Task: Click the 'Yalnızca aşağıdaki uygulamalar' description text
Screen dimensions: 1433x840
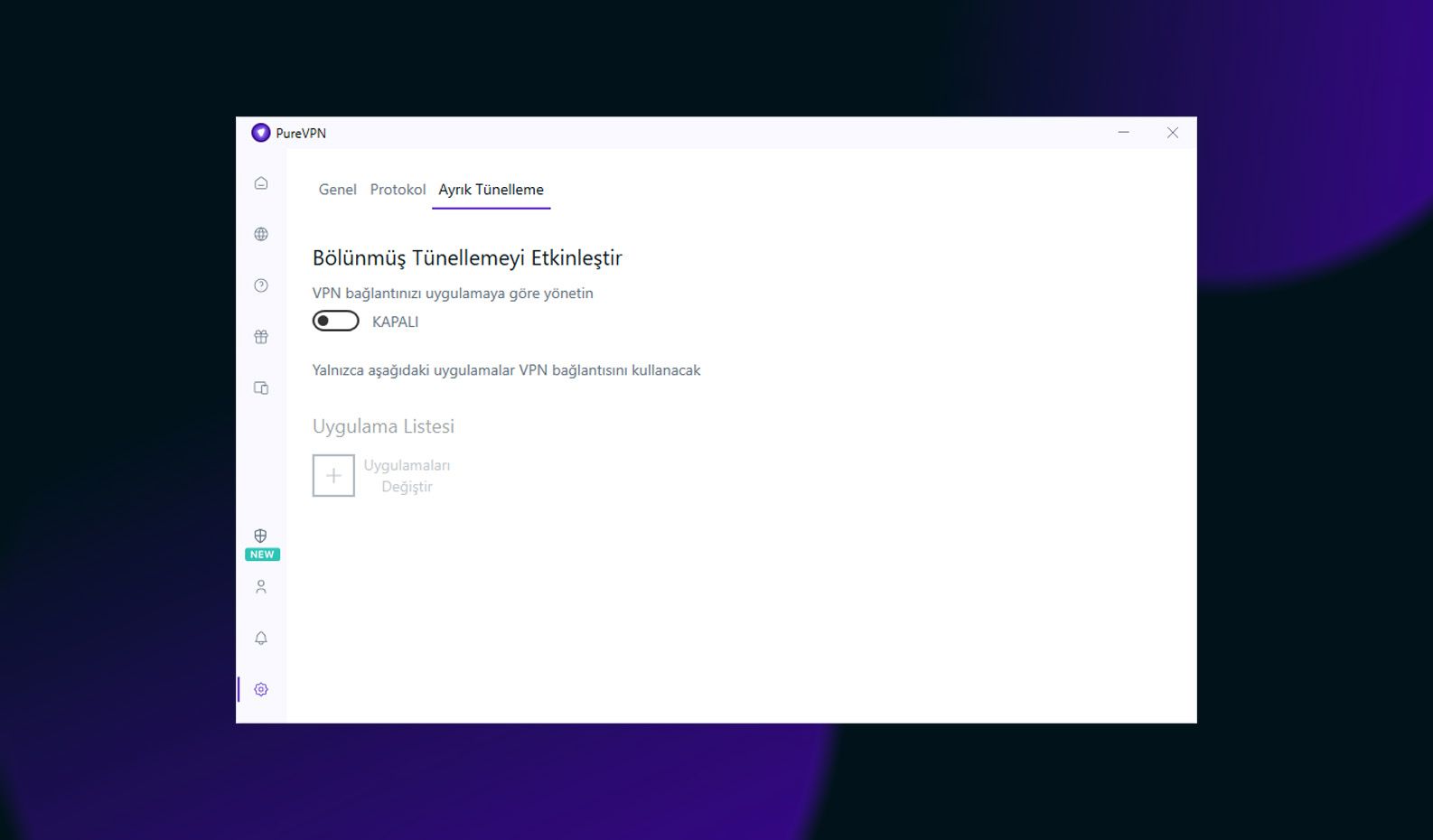Action: (506, 370)
